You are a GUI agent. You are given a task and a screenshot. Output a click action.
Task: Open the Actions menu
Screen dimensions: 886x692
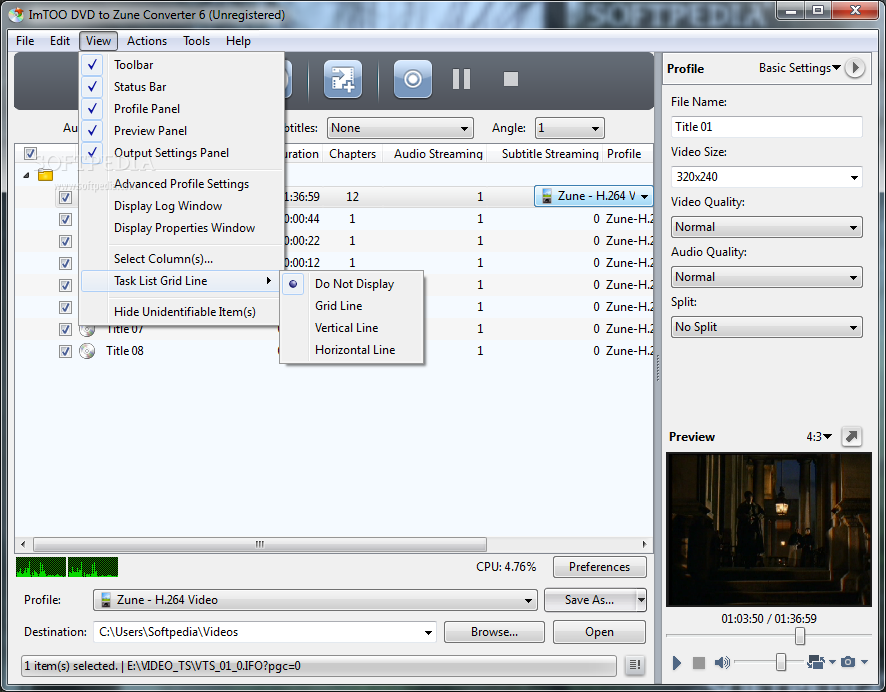[147, 41]
